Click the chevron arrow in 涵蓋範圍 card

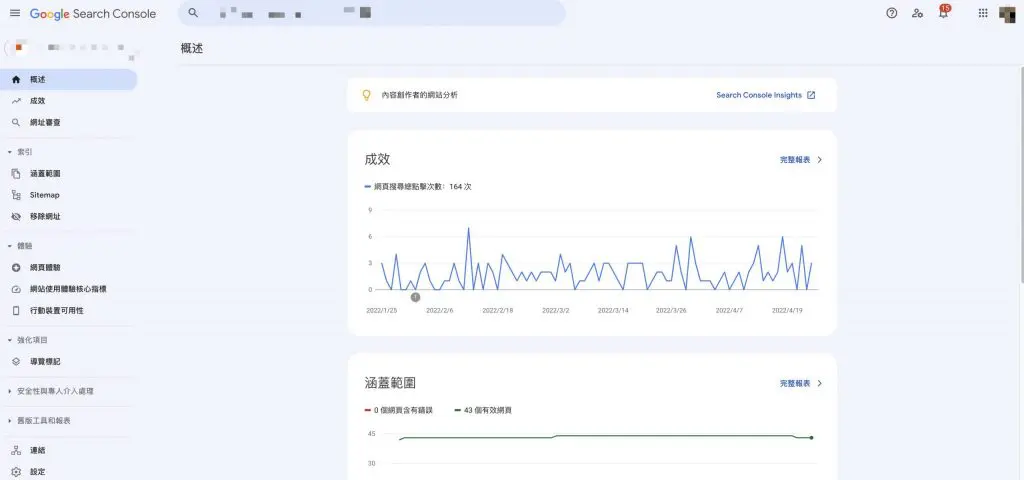(820, 384)
